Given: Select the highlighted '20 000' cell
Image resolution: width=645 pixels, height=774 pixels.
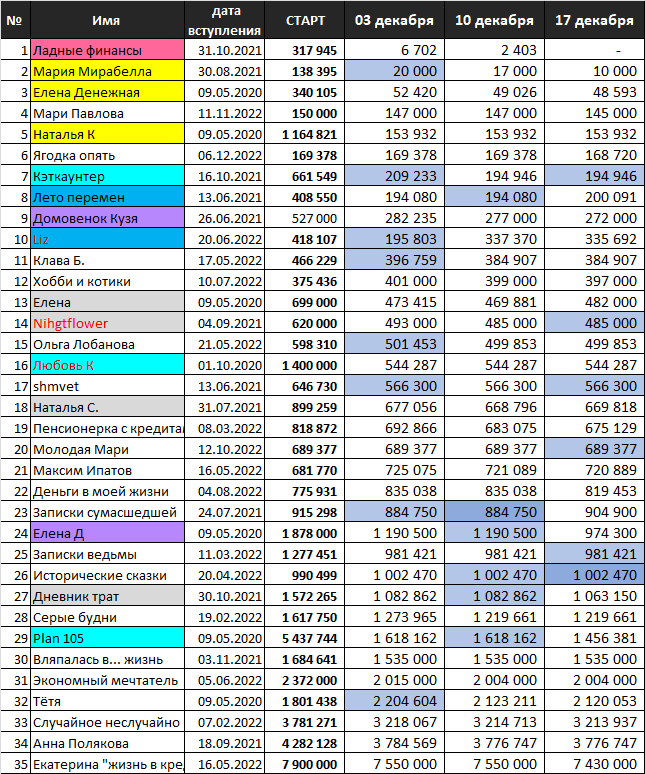Looking at the screenshot, I should point(394,71).
